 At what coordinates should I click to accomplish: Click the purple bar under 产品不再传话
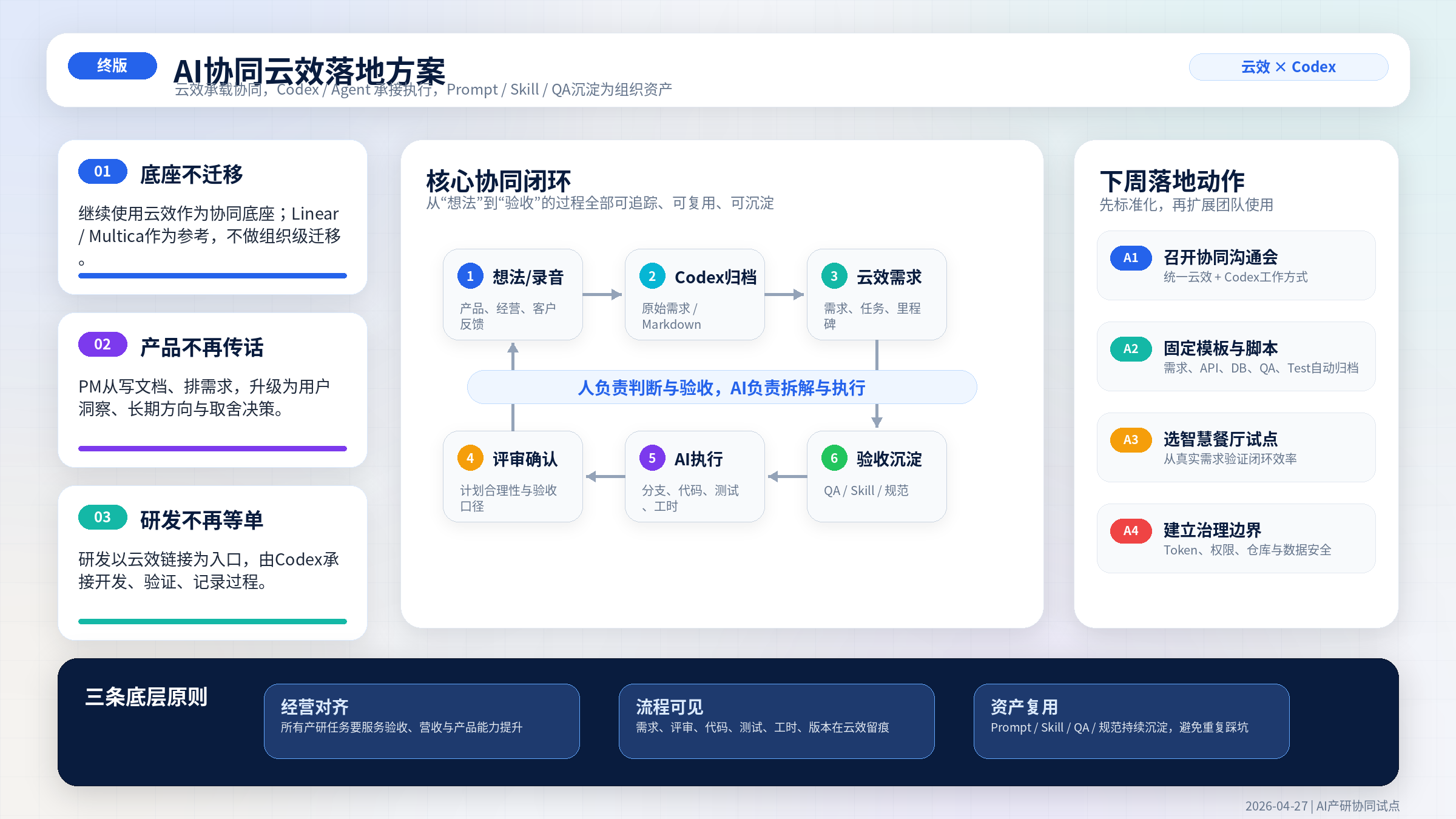point(212,449)
